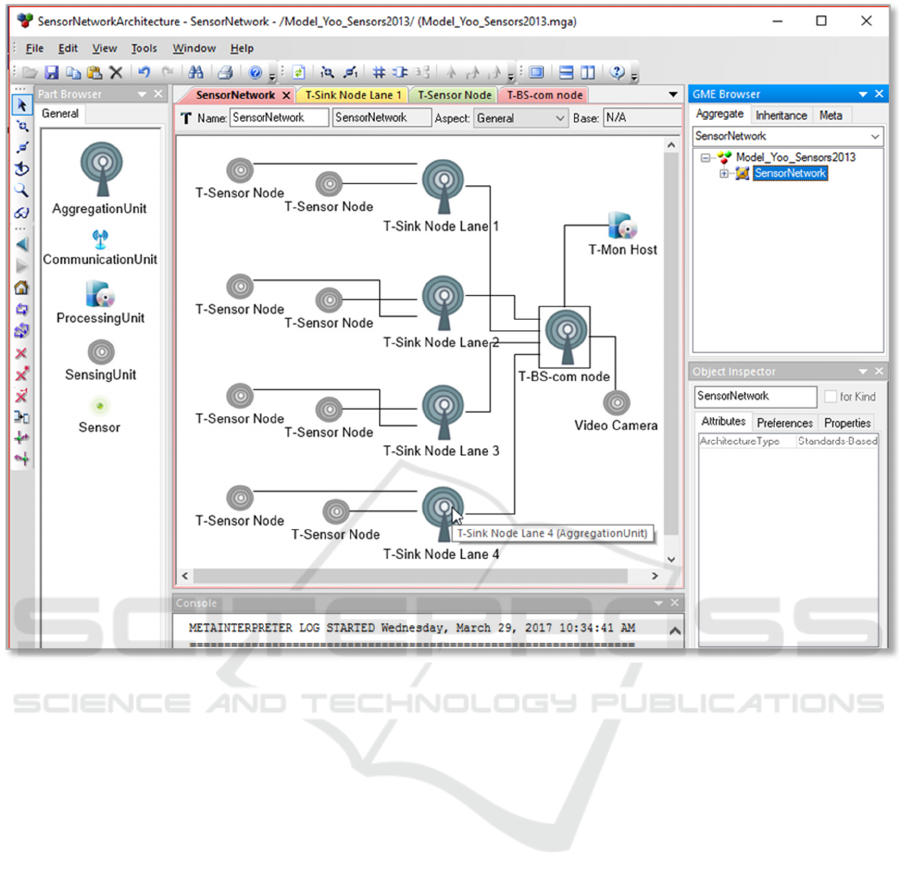Open Preferences tab in Object Inspector
Screen dimensions: 901x887
click(784, 423)
